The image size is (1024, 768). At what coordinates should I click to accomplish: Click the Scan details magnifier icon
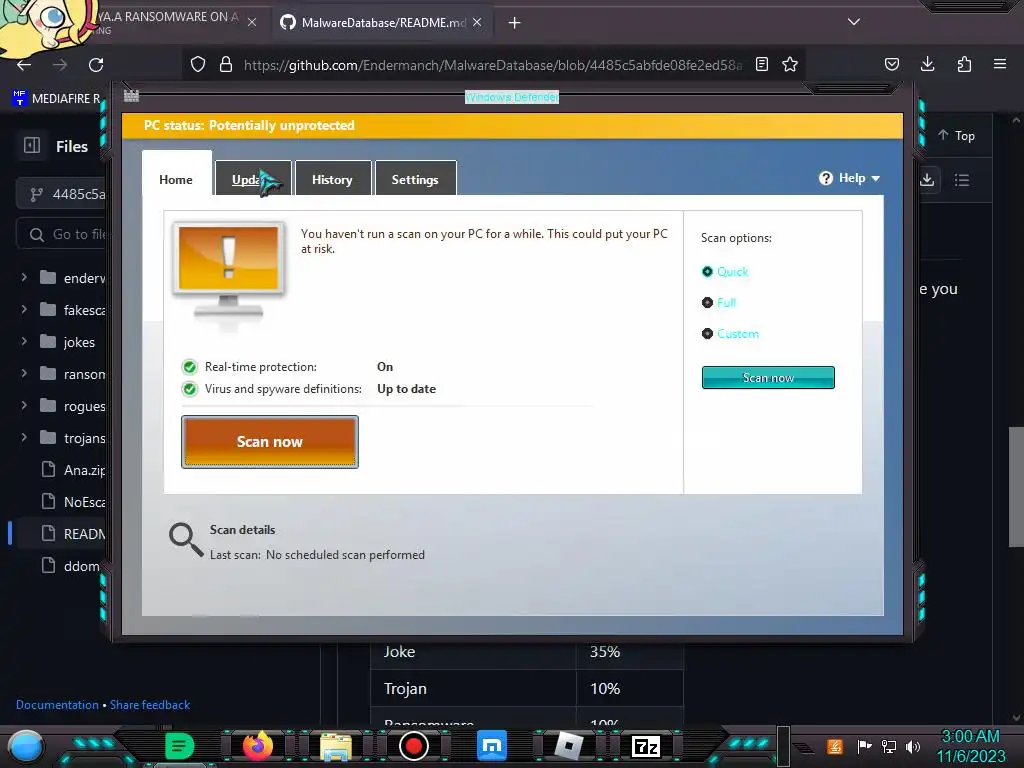pos(186,539)
